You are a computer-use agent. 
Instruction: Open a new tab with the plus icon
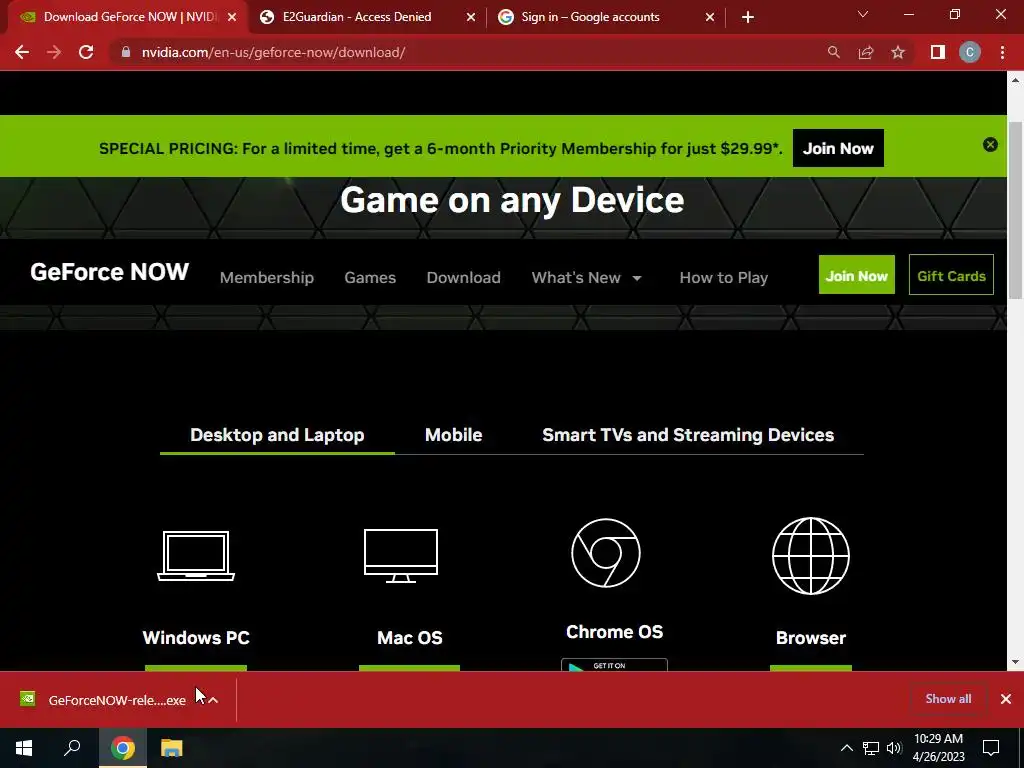point(748,18)
